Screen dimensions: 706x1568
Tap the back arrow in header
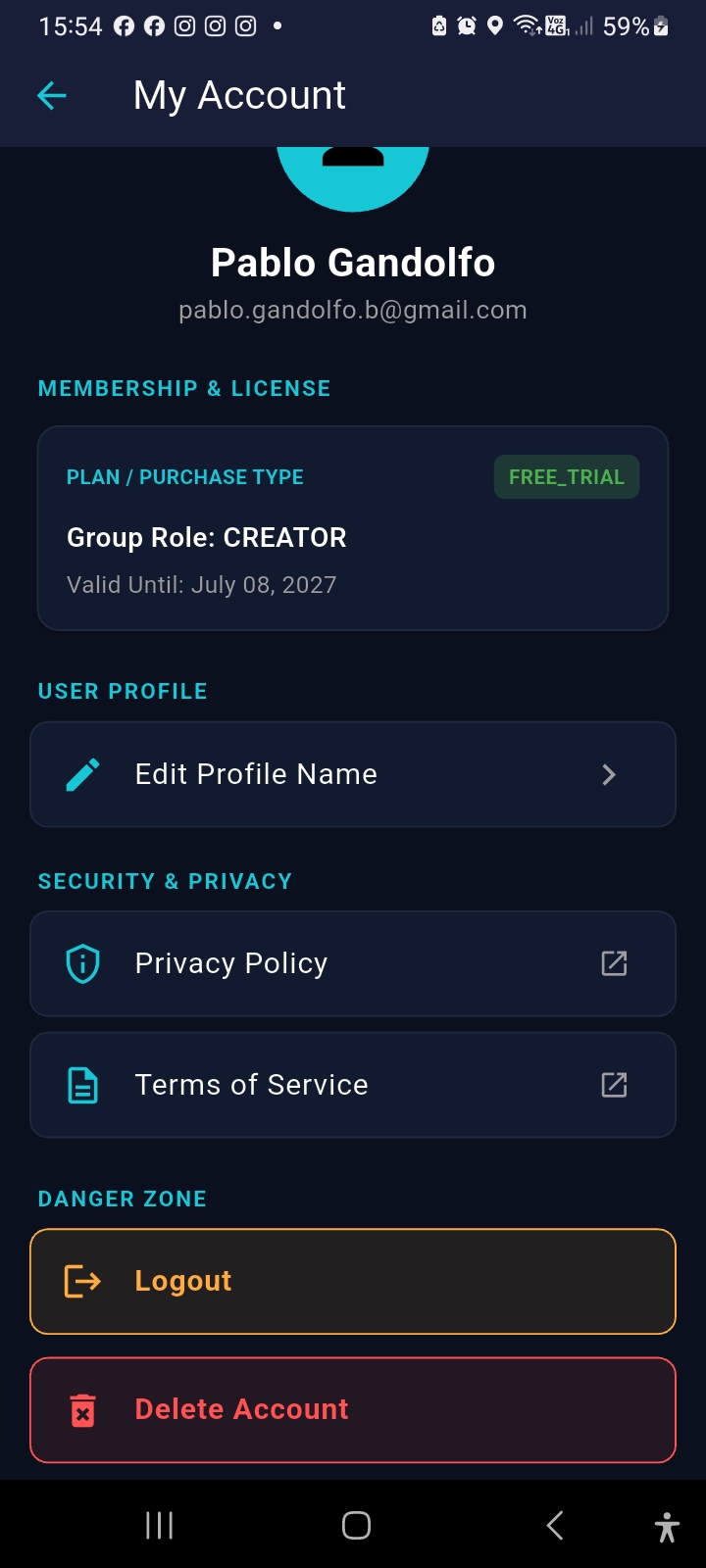(x=51, y=95)
